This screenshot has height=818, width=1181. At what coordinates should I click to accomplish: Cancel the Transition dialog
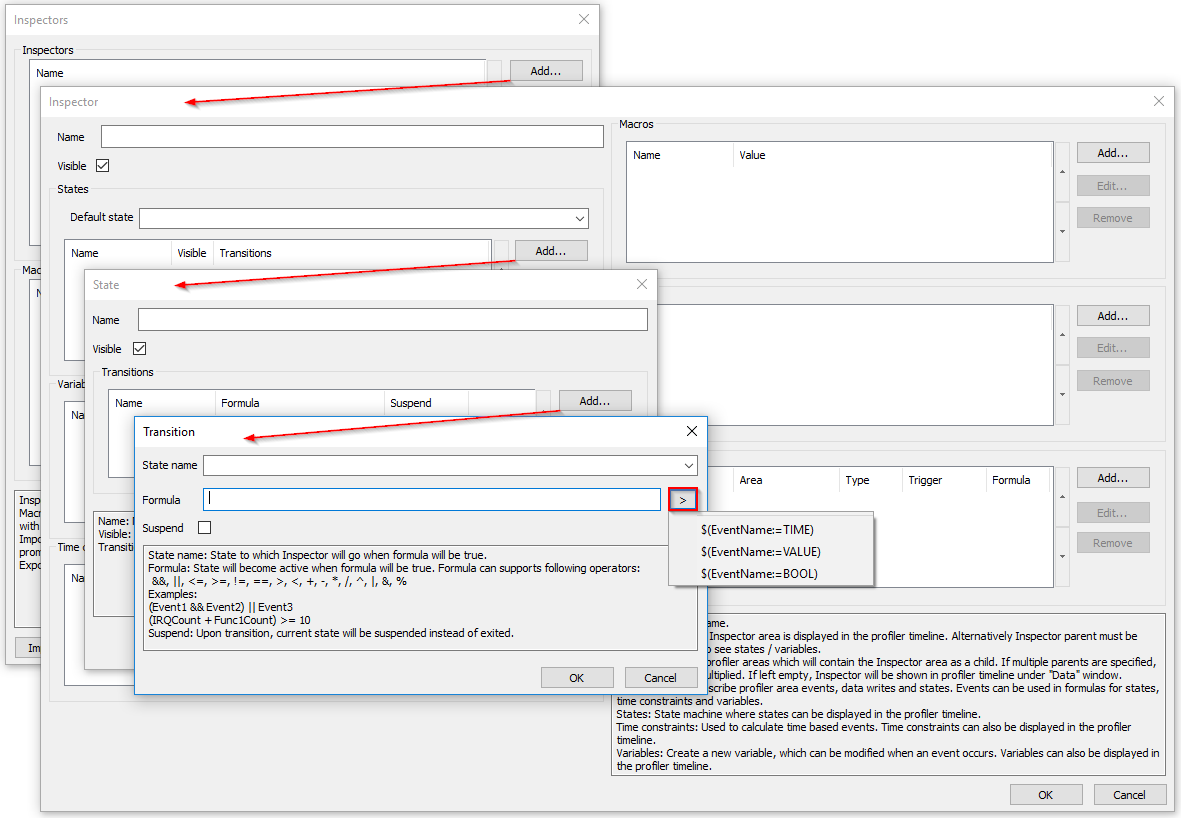coord(660,677)
